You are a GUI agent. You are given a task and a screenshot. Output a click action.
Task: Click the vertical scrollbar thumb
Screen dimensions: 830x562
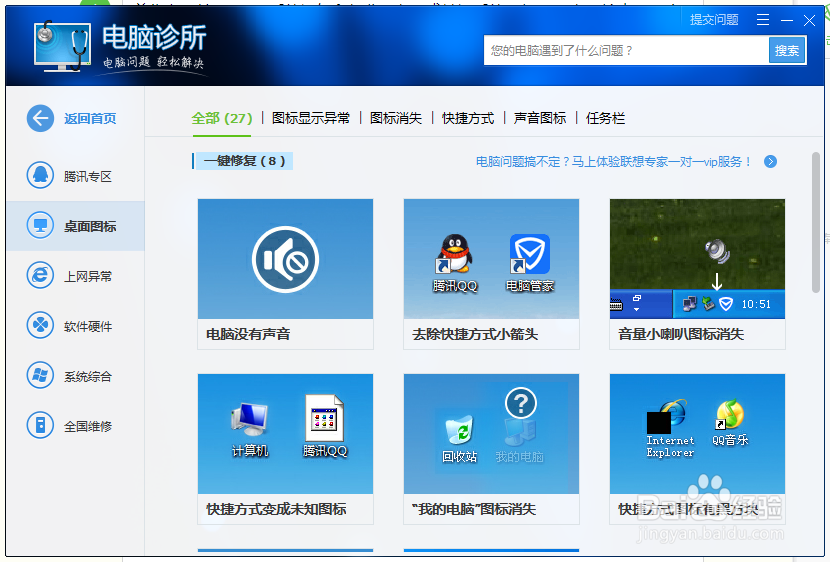(x=816, y=222)
